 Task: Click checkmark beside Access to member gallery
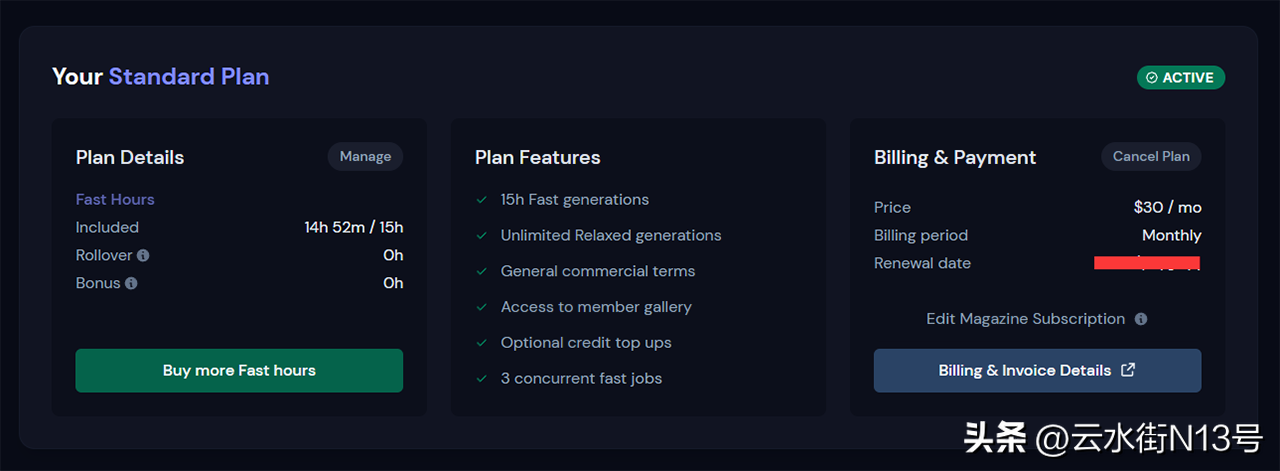482,308
